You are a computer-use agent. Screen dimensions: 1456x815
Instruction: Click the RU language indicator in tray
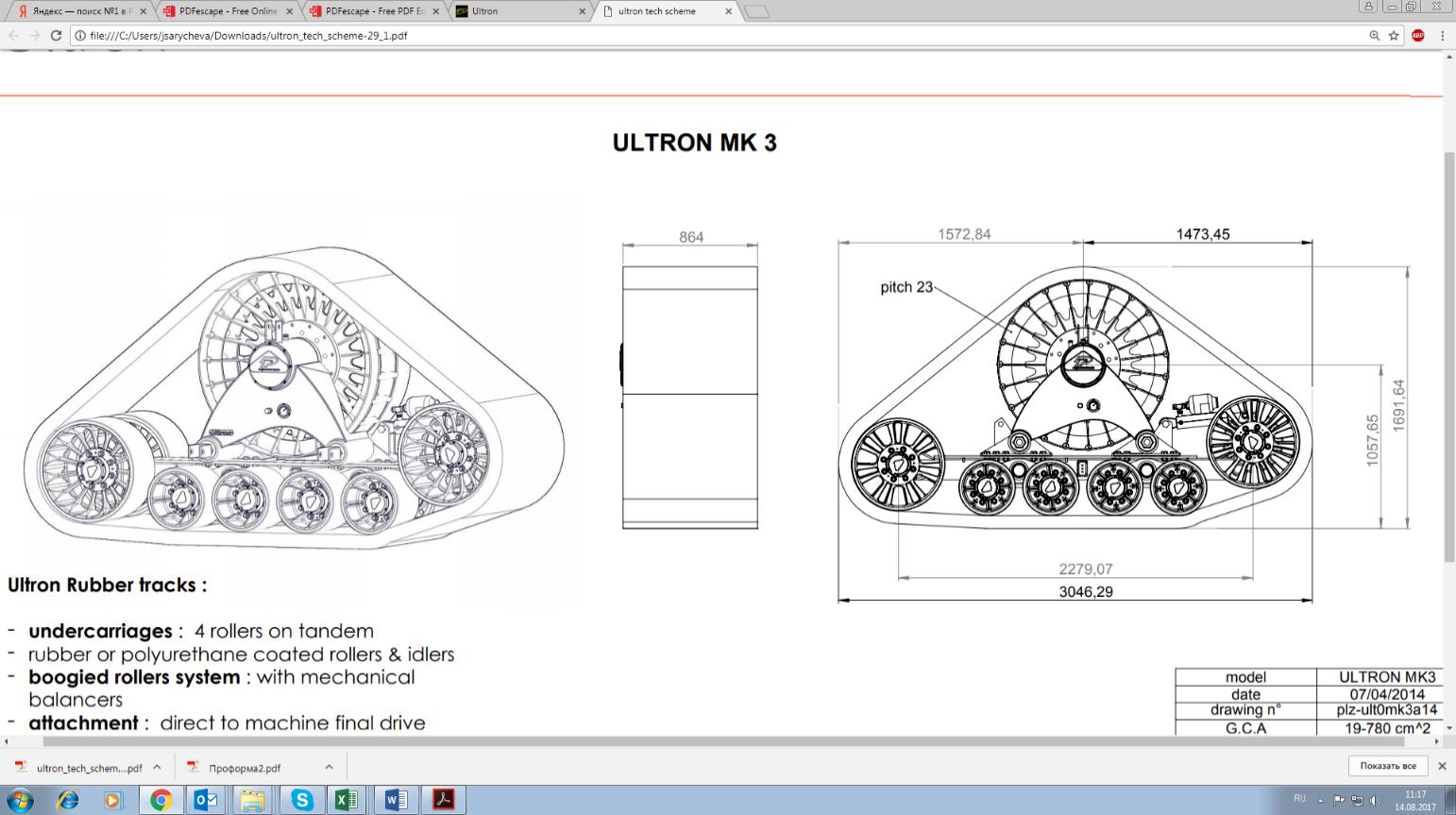coord(1299,799)
